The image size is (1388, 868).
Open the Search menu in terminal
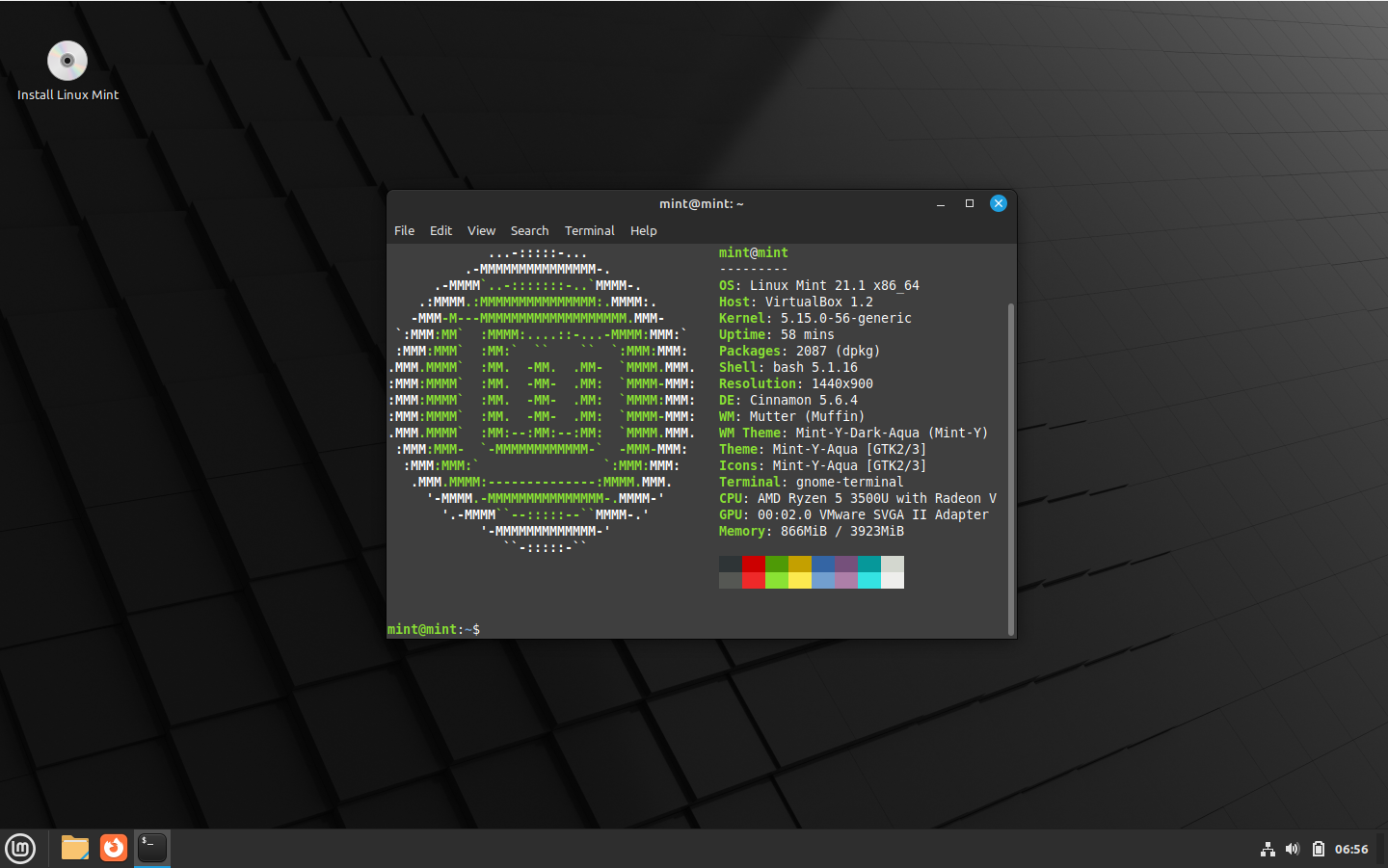(529, 231)
